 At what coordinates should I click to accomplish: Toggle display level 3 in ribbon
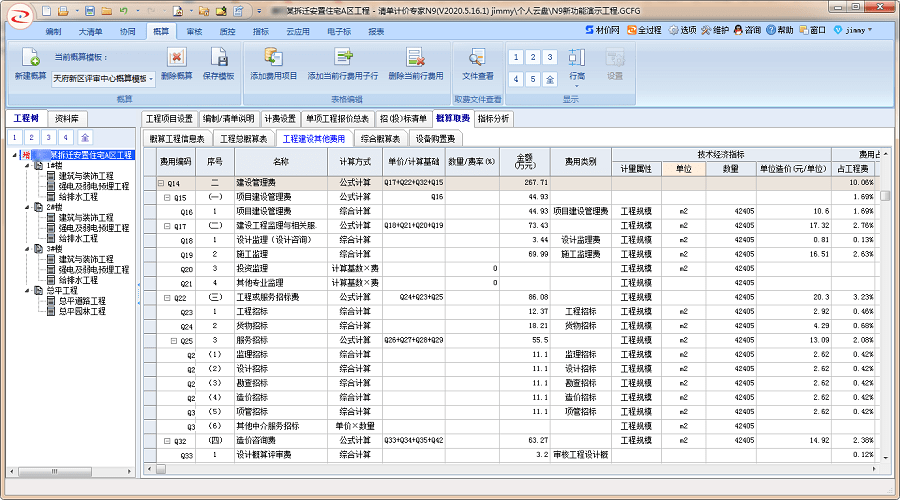click(550, 57)
